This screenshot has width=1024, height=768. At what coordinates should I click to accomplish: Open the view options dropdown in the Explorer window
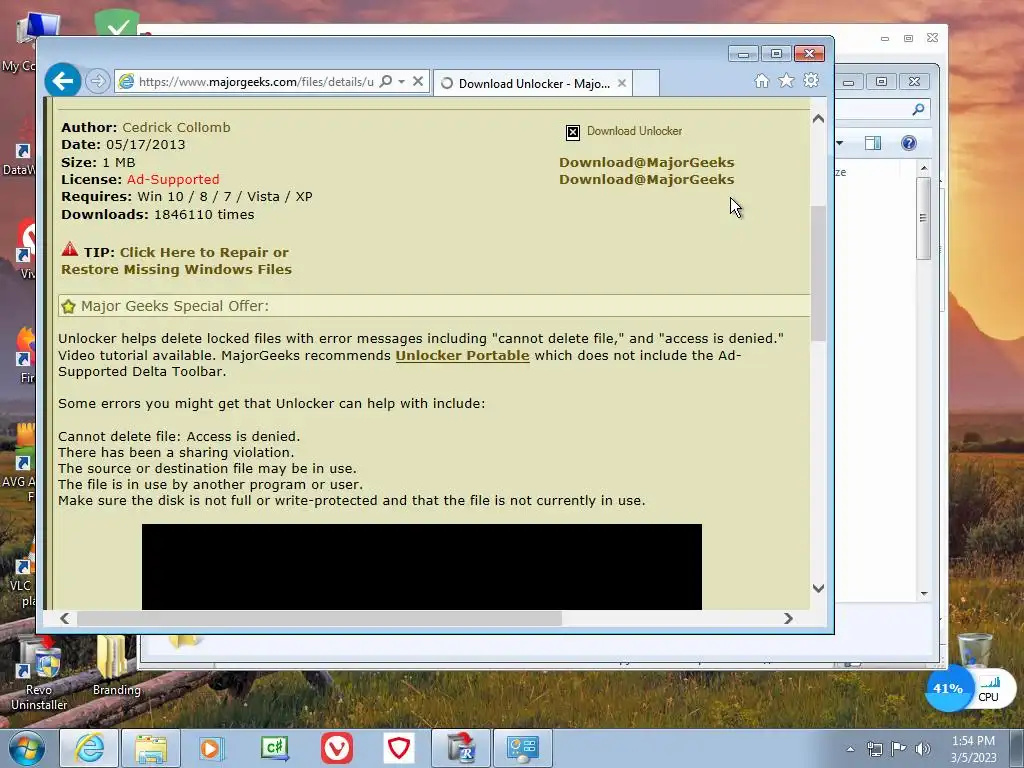840,143
